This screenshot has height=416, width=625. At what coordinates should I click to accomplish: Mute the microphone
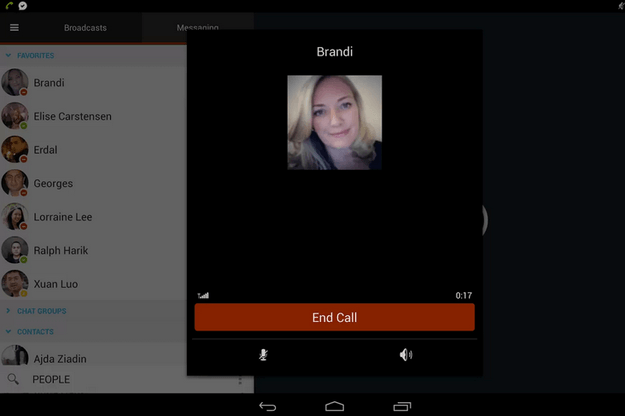coord(263,355)
